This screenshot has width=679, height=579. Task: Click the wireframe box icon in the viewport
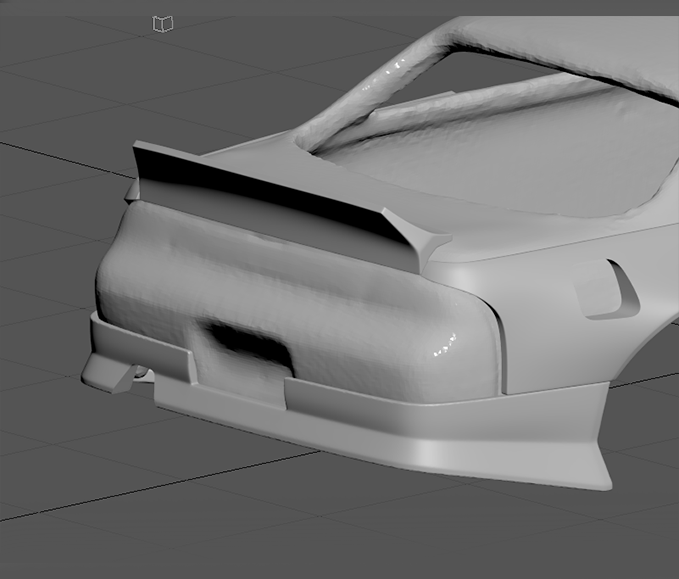(x=163, y=23)
